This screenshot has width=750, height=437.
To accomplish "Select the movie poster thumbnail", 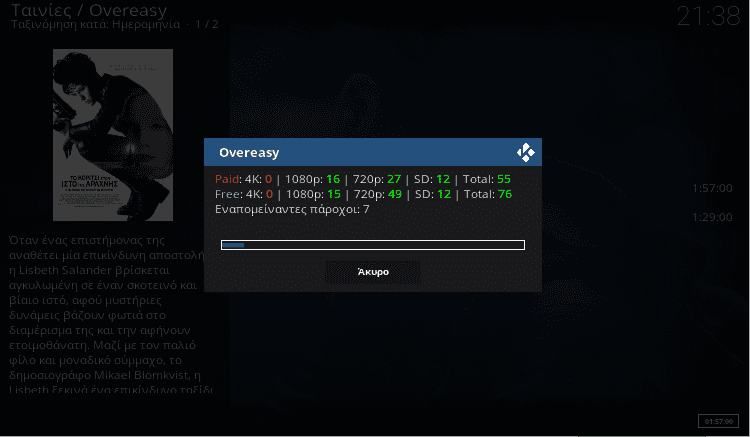I will pos(113,135).
